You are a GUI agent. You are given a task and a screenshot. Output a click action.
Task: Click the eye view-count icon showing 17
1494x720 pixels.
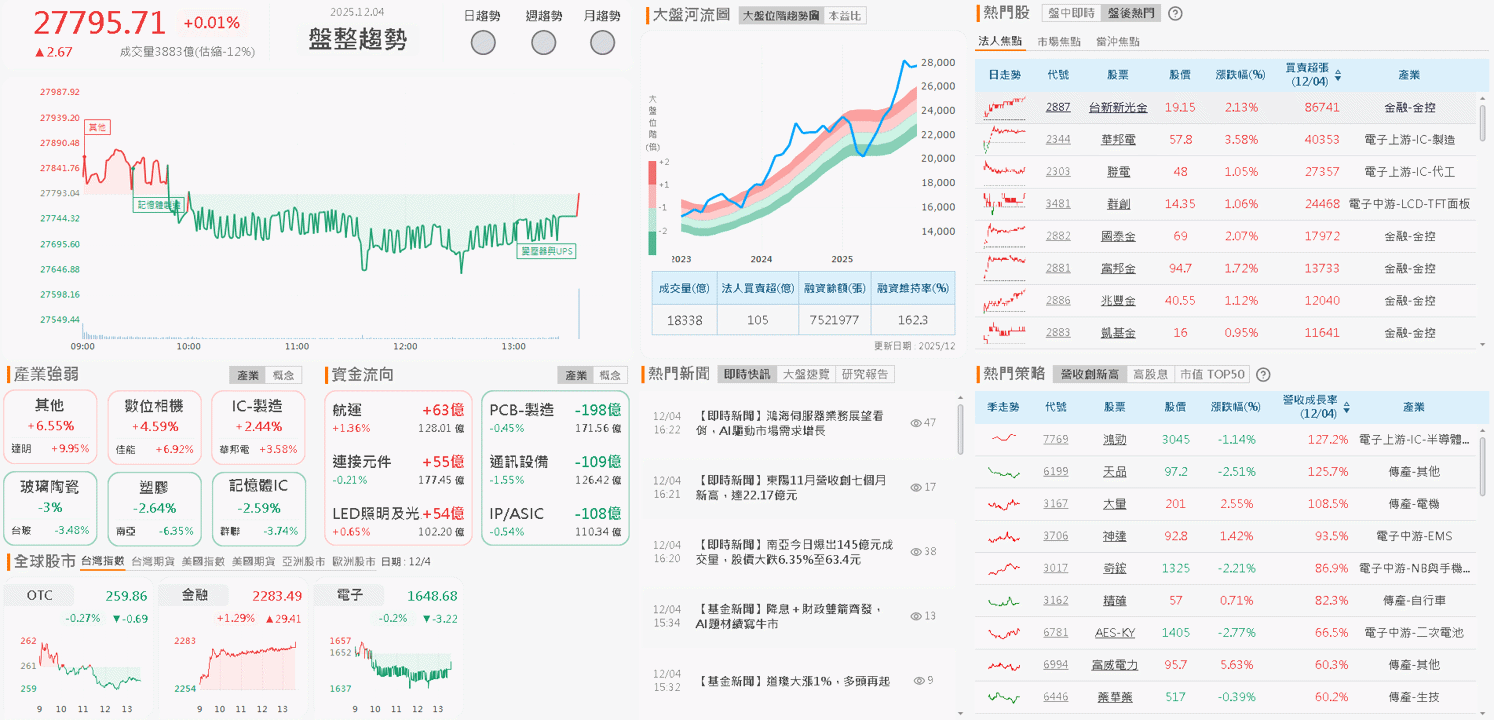[x=916, y=487]
